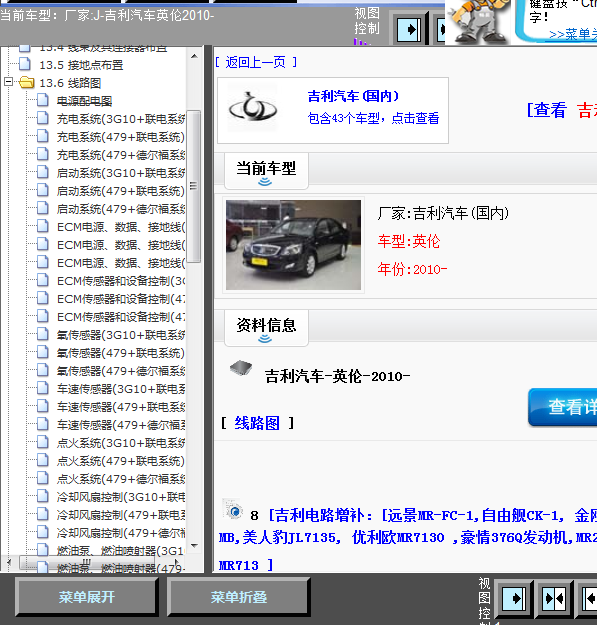Click 包含43个车型，点击查看 link
Screen dimensions: 597x625
pos(373,118)
